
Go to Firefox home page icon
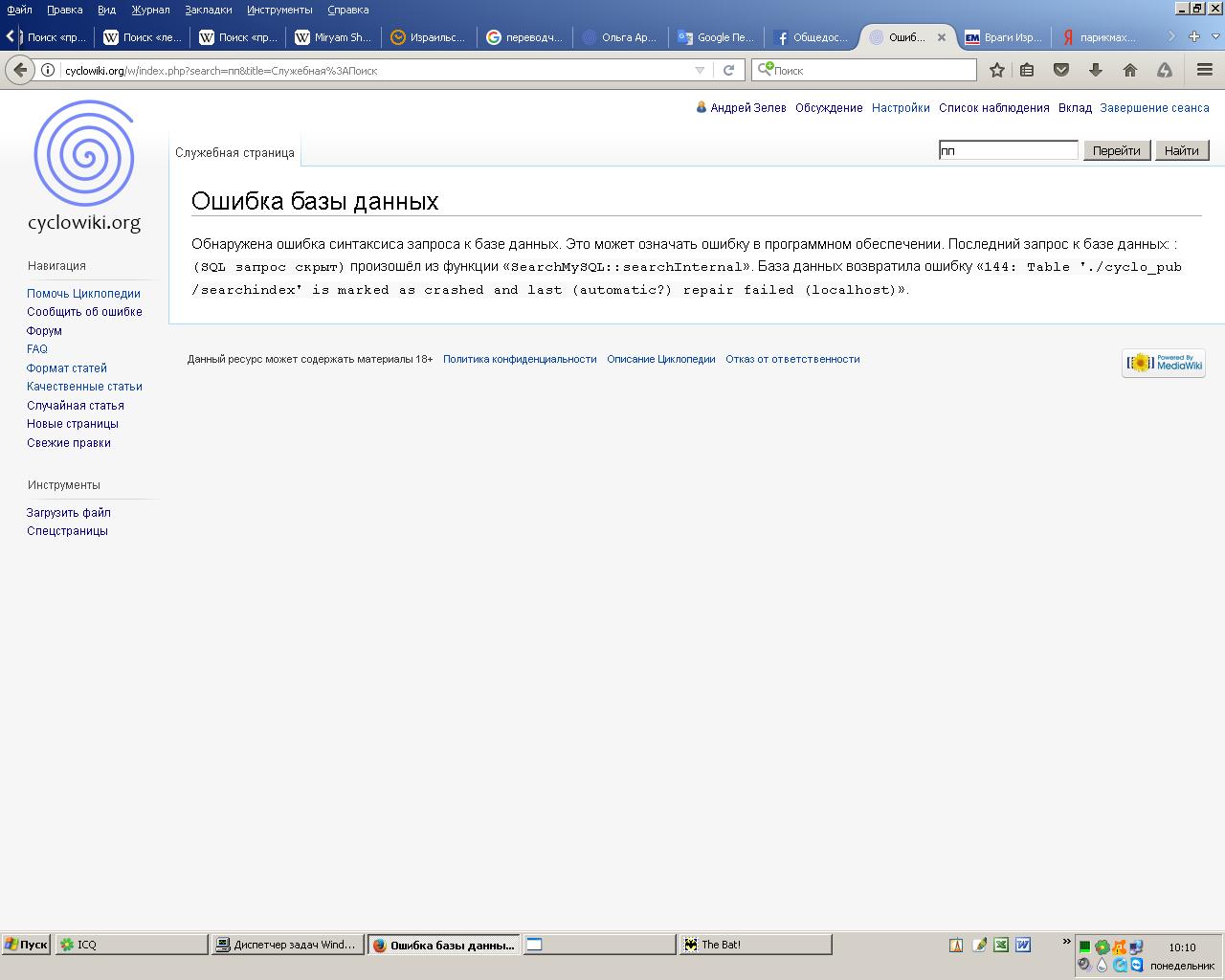point(1130,70)
